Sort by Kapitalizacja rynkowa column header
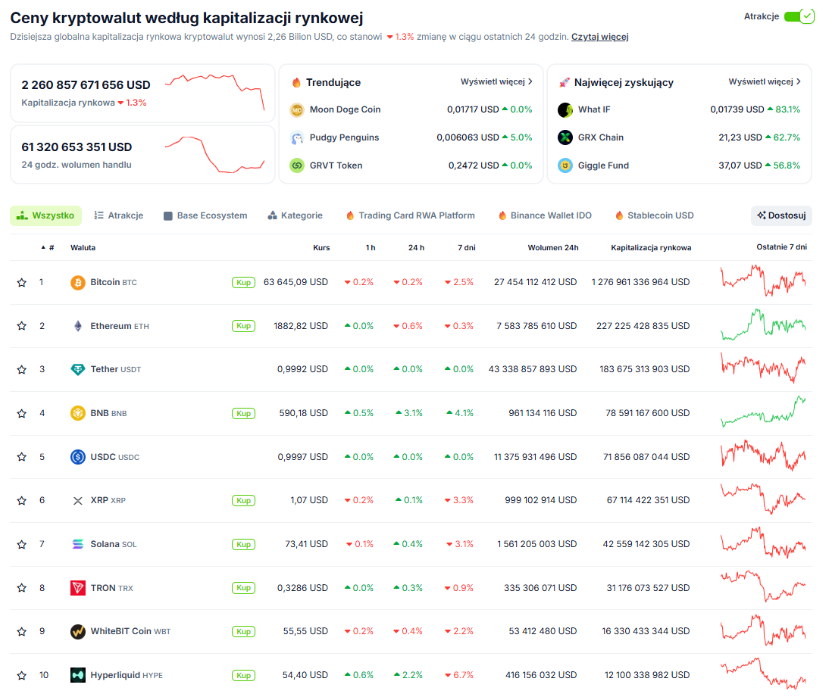The width and height of the screenshot is (825, 699). (651, 248)
